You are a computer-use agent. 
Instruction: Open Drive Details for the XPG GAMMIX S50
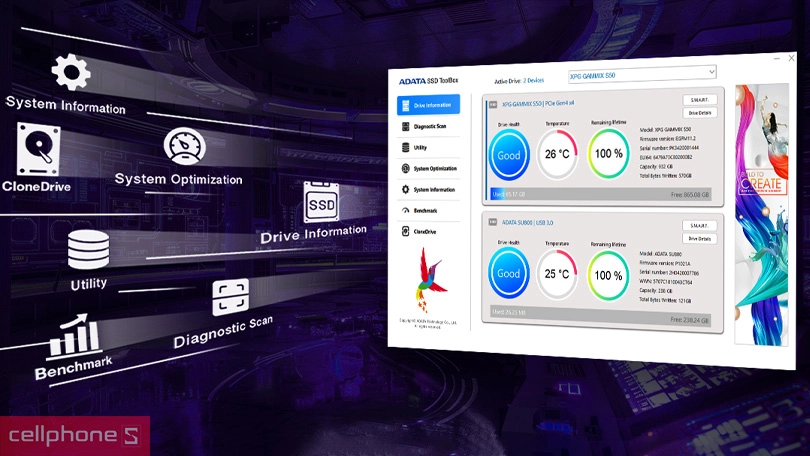(700, 113)
